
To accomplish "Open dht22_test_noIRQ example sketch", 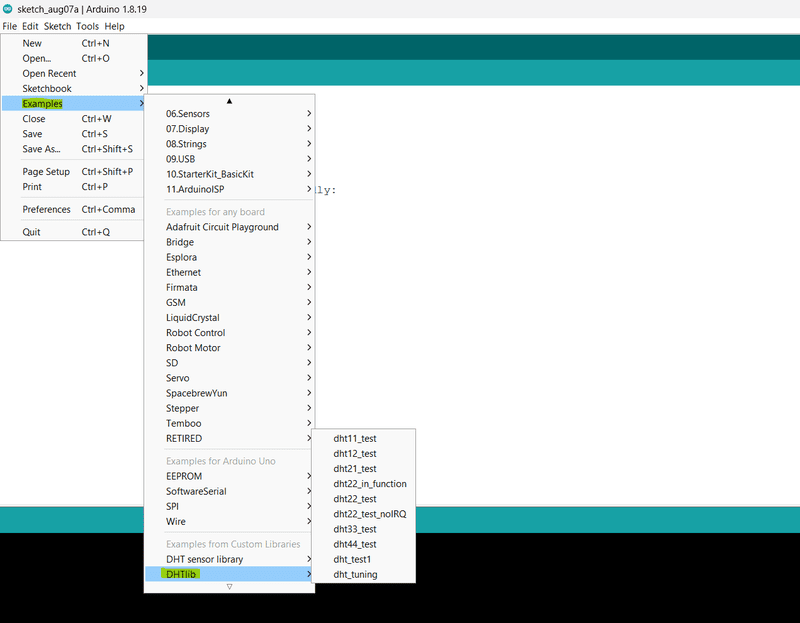I will point(363,514).
